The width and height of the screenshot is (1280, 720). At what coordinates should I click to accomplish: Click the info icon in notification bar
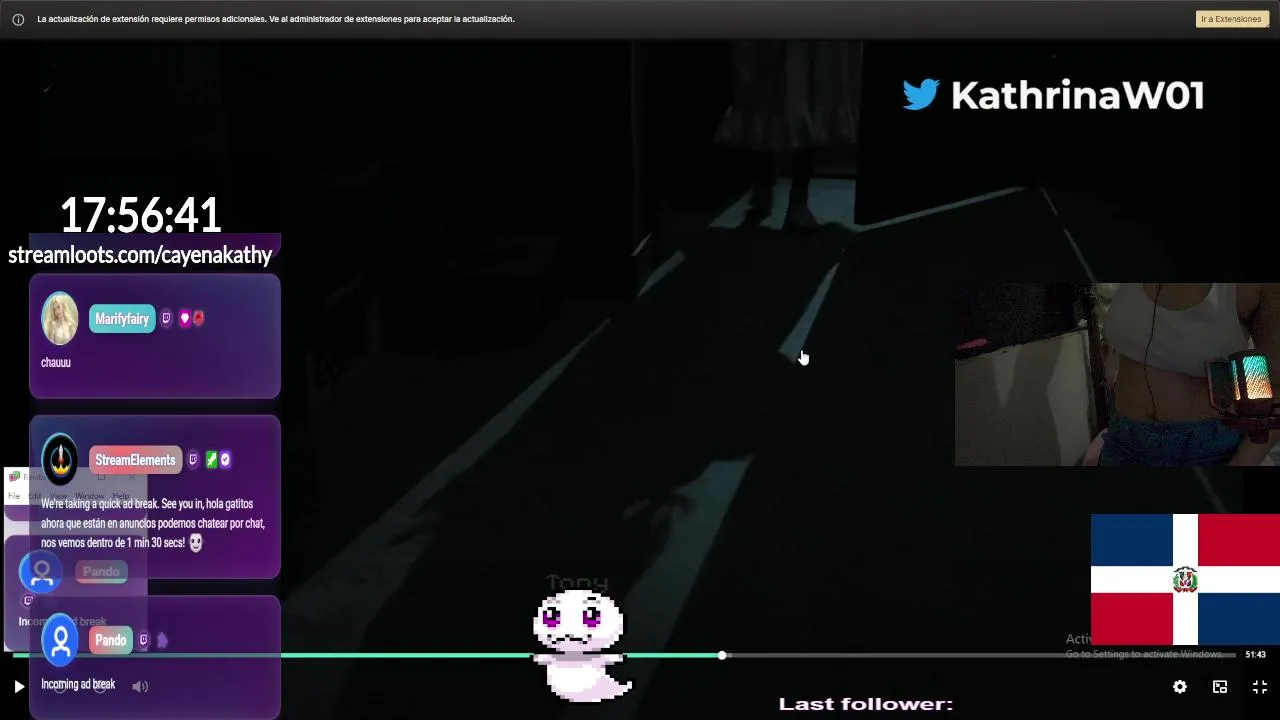coord(18,19)
